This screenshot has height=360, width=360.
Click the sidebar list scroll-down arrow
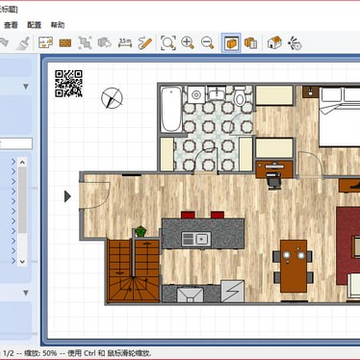pyautogui.click(x=22, y=262)
